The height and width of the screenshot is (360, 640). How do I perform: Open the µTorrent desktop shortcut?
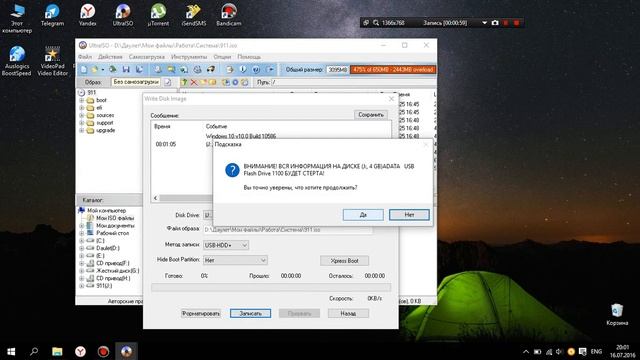click(x=158, y=16)
